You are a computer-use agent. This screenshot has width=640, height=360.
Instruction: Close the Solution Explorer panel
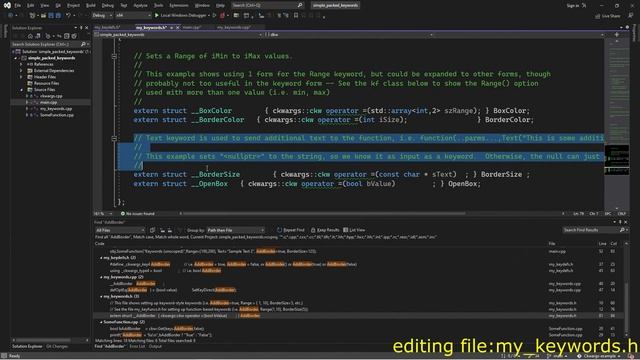pos(86,28)
